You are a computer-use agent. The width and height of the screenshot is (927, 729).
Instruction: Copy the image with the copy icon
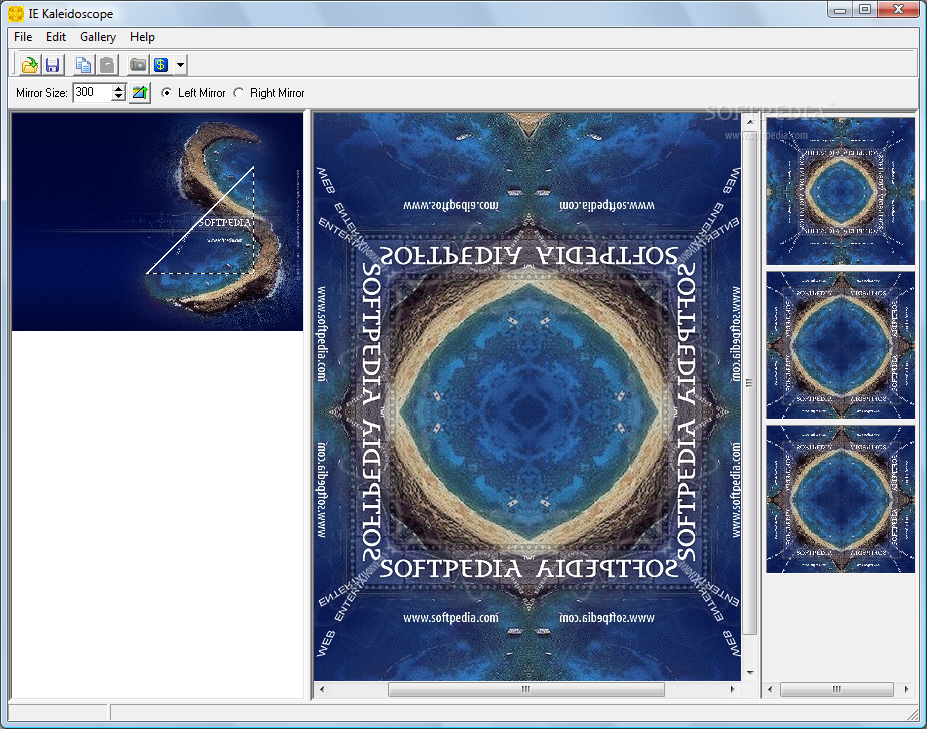(83, 64)
